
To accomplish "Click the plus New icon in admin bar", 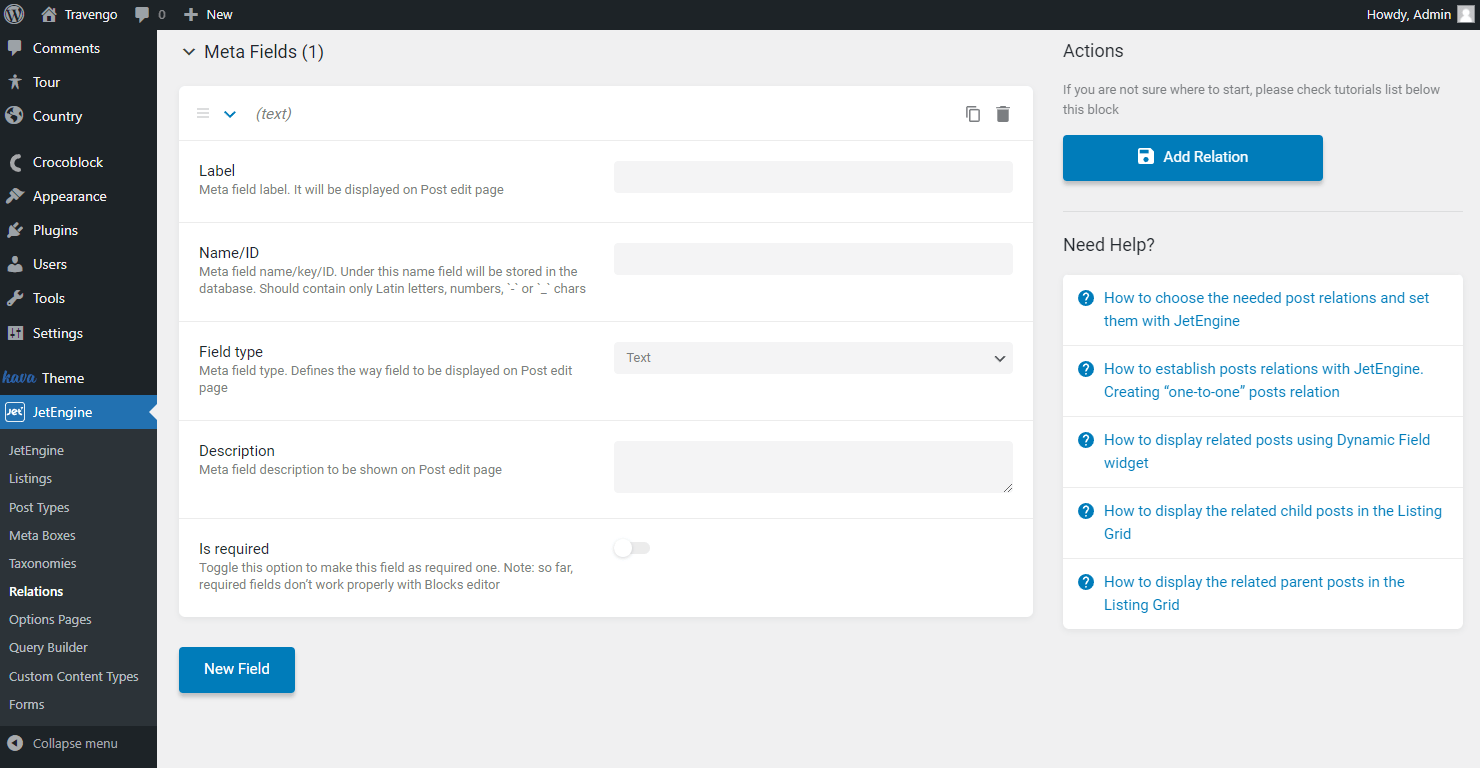I will [x=191, y=15].
